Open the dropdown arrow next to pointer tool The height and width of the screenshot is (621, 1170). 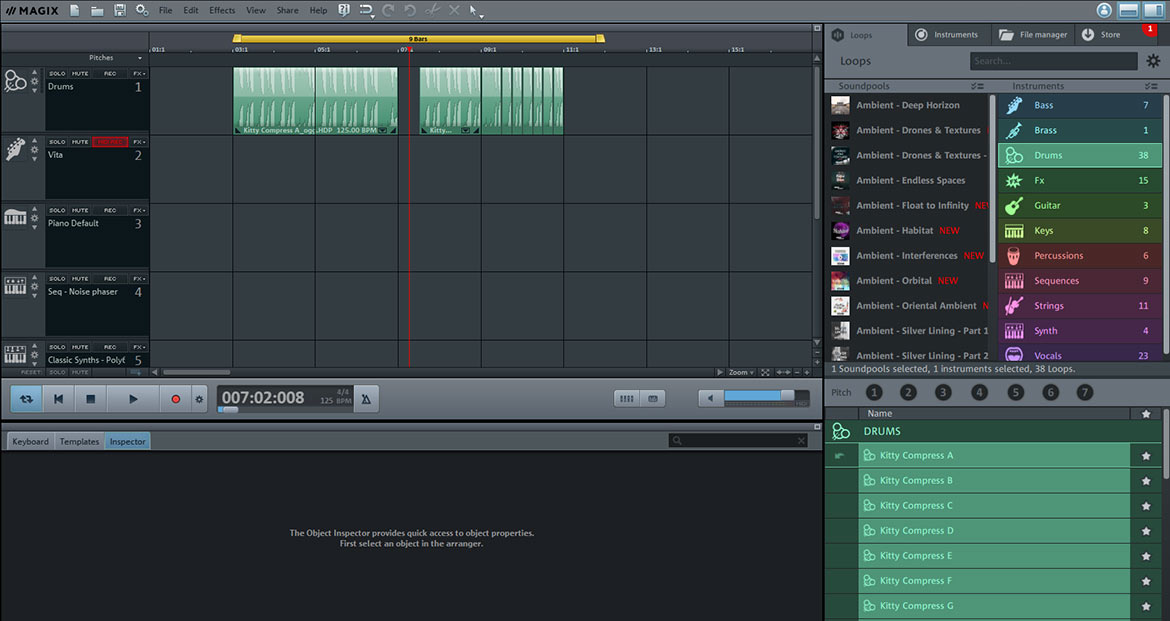(x=480, y=14)
